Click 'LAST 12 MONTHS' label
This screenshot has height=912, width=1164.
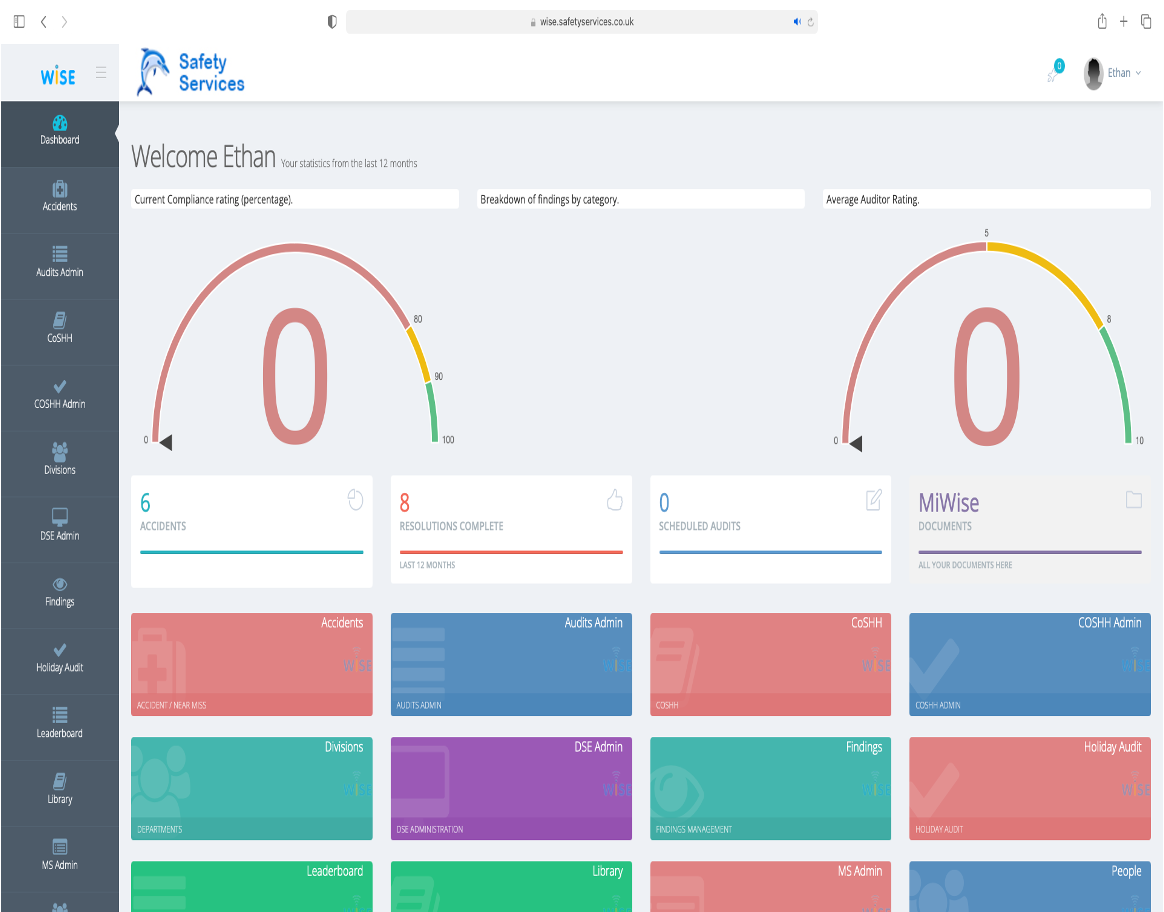pos(428,565)
